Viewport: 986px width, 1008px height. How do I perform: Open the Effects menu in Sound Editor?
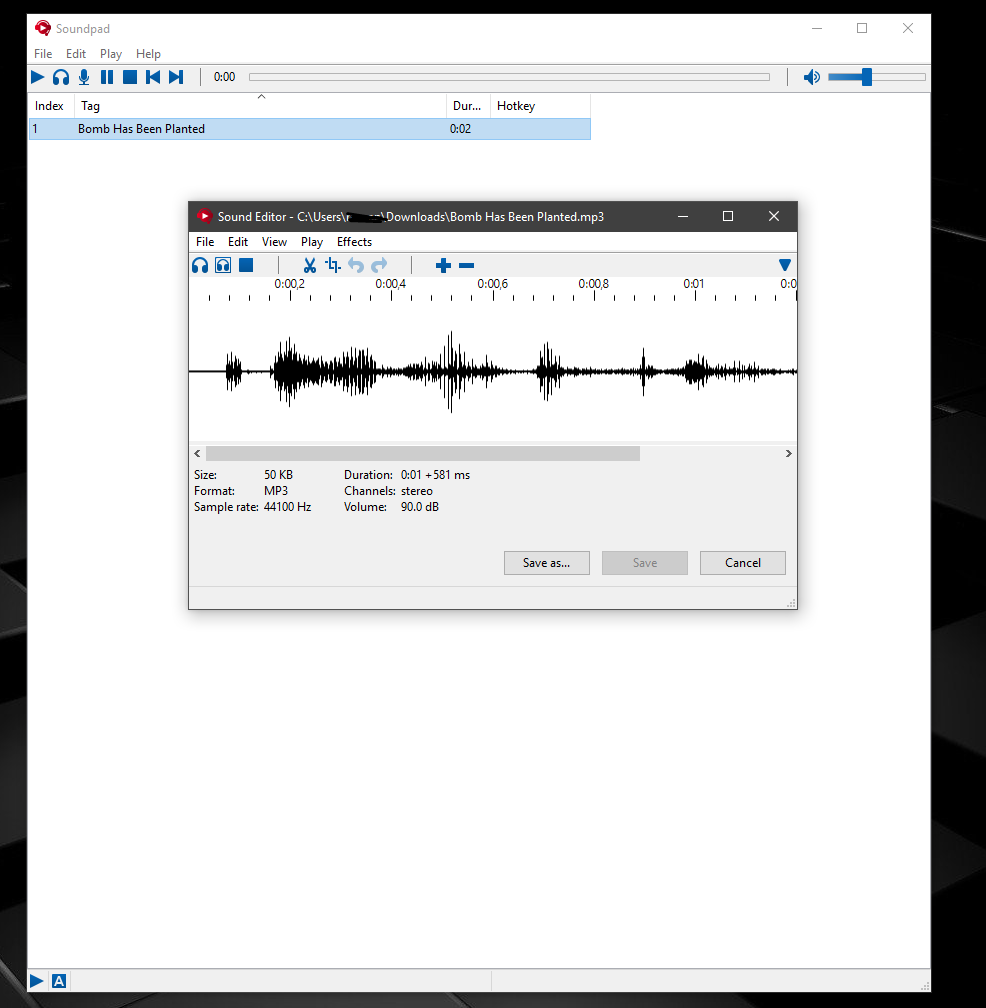(x=354, y=242)
